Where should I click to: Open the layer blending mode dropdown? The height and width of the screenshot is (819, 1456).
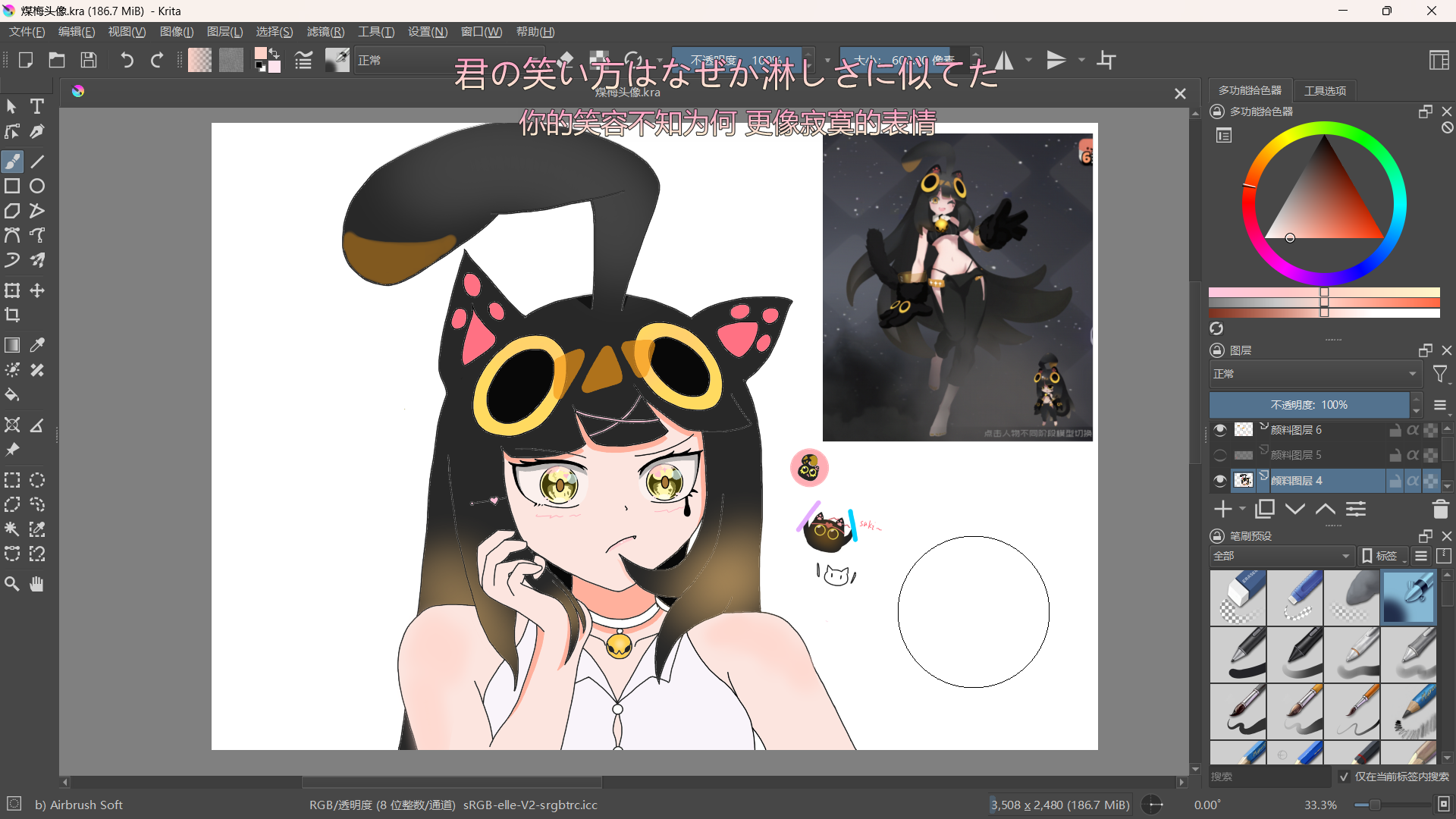(x=1316, y=374)
